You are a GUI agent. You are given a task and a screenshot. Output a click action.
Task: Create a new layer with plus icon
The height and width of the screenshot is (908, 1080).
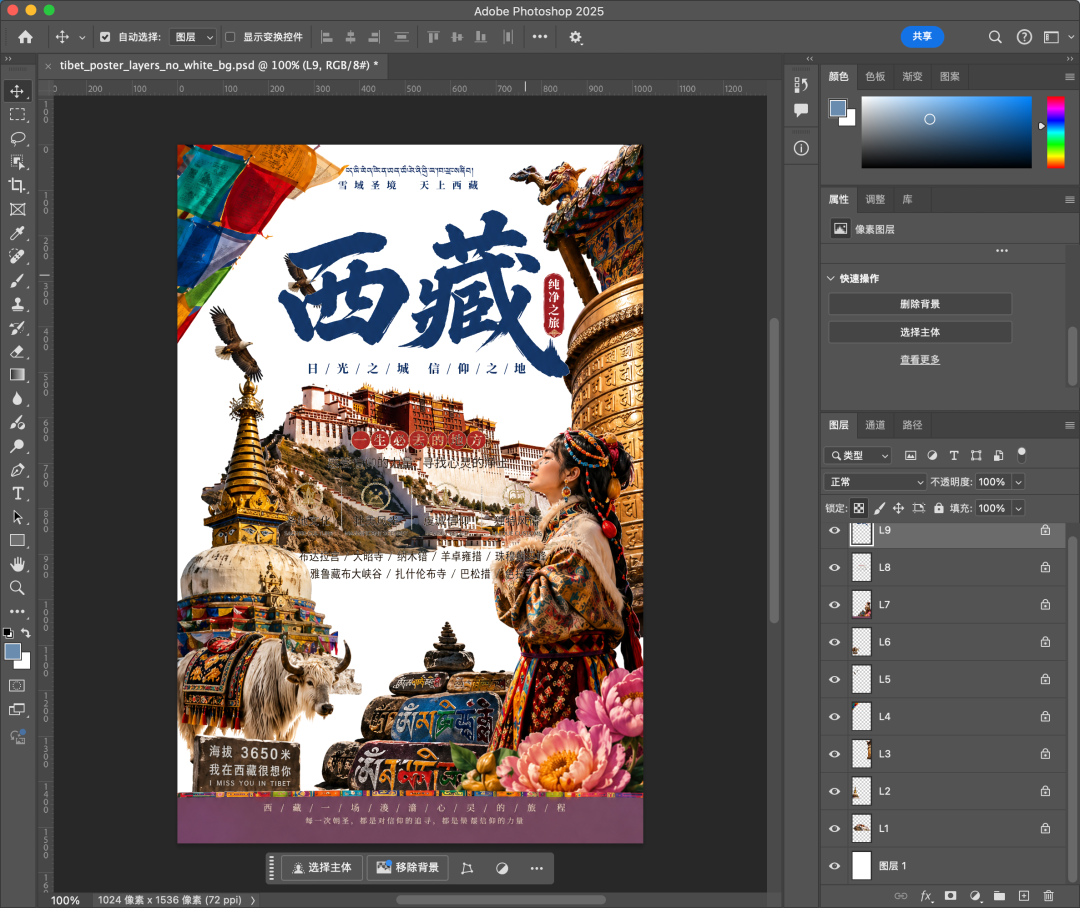[x=1023, y=896]
